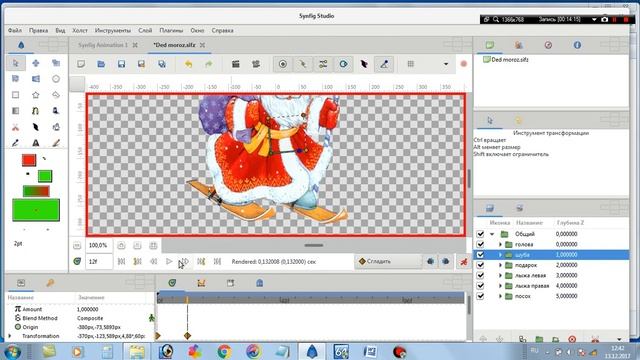Open the Холст menu
This screenshot has width=640, height=360.
(x=80, y=31)
